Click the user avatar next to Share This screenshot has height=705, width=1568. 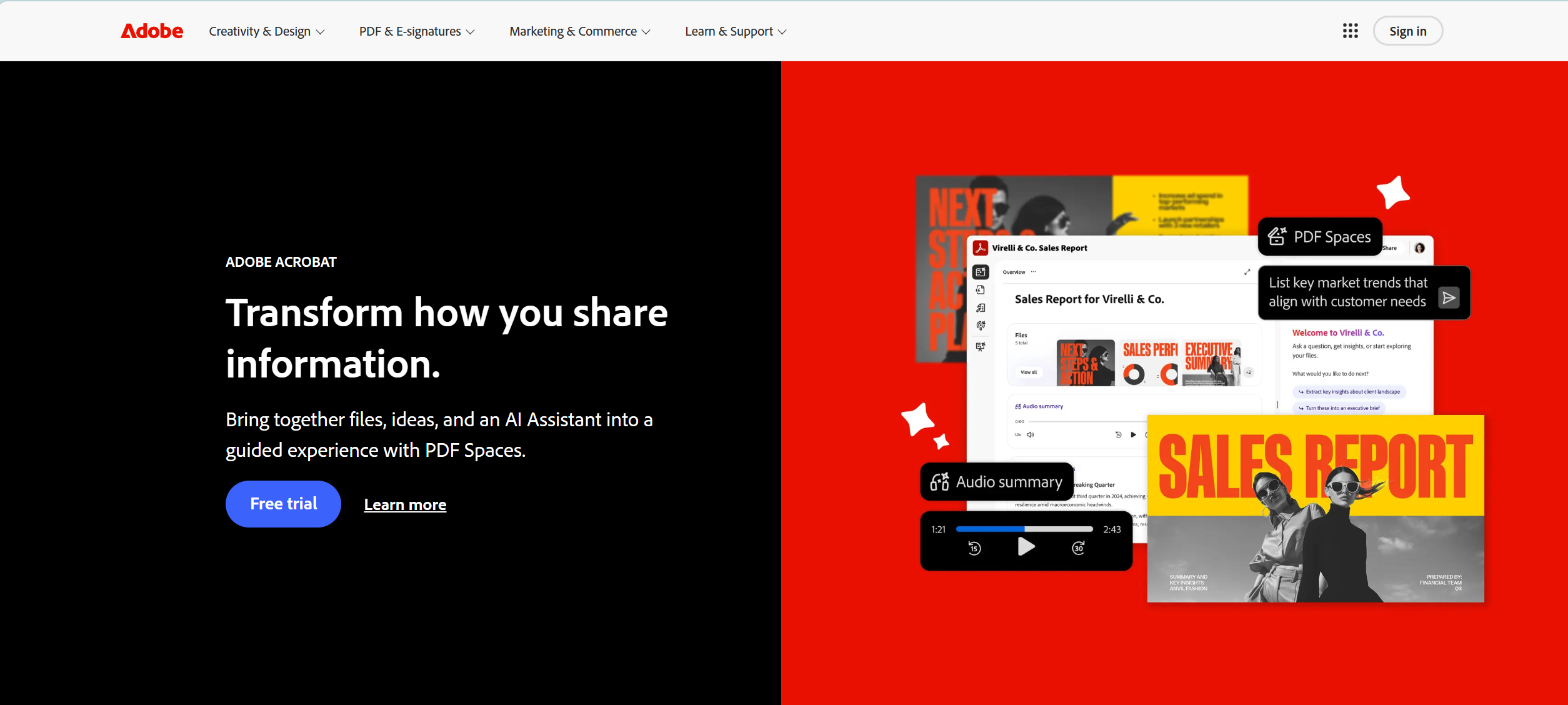tap(1419, 248)
